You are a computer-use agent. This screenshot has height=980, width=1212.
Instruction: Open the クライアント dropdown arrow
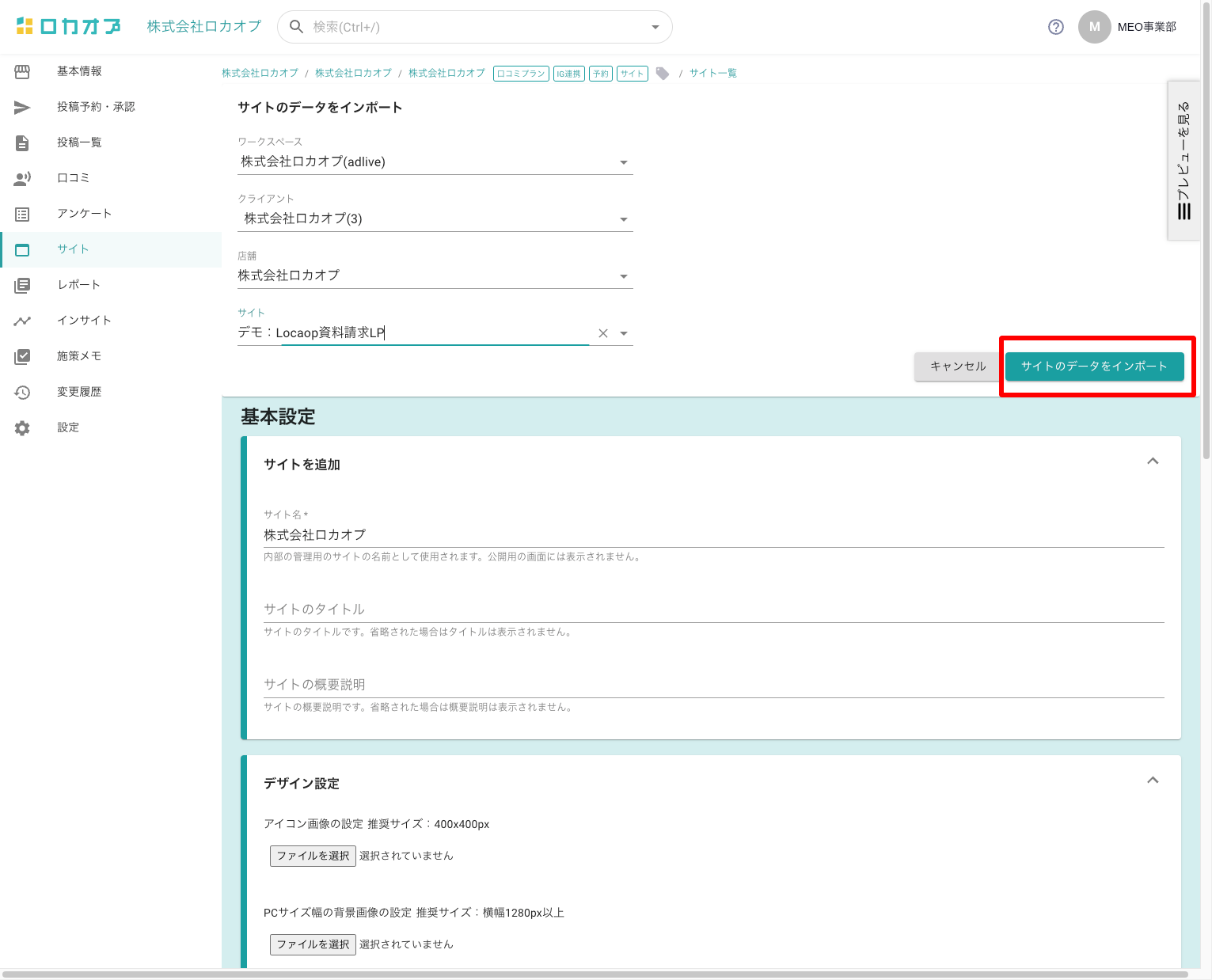coord(624,219)
